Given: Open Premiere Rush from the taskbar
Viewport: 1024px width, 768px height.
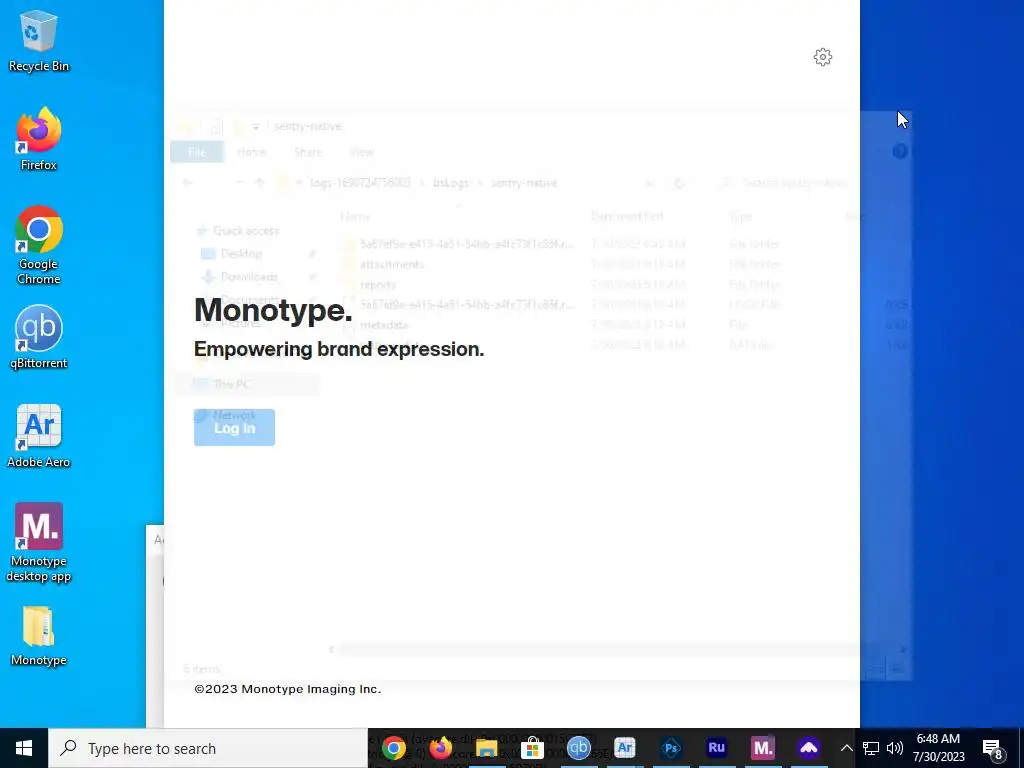Looking at the screenshot, I should (x=716, y=748).
